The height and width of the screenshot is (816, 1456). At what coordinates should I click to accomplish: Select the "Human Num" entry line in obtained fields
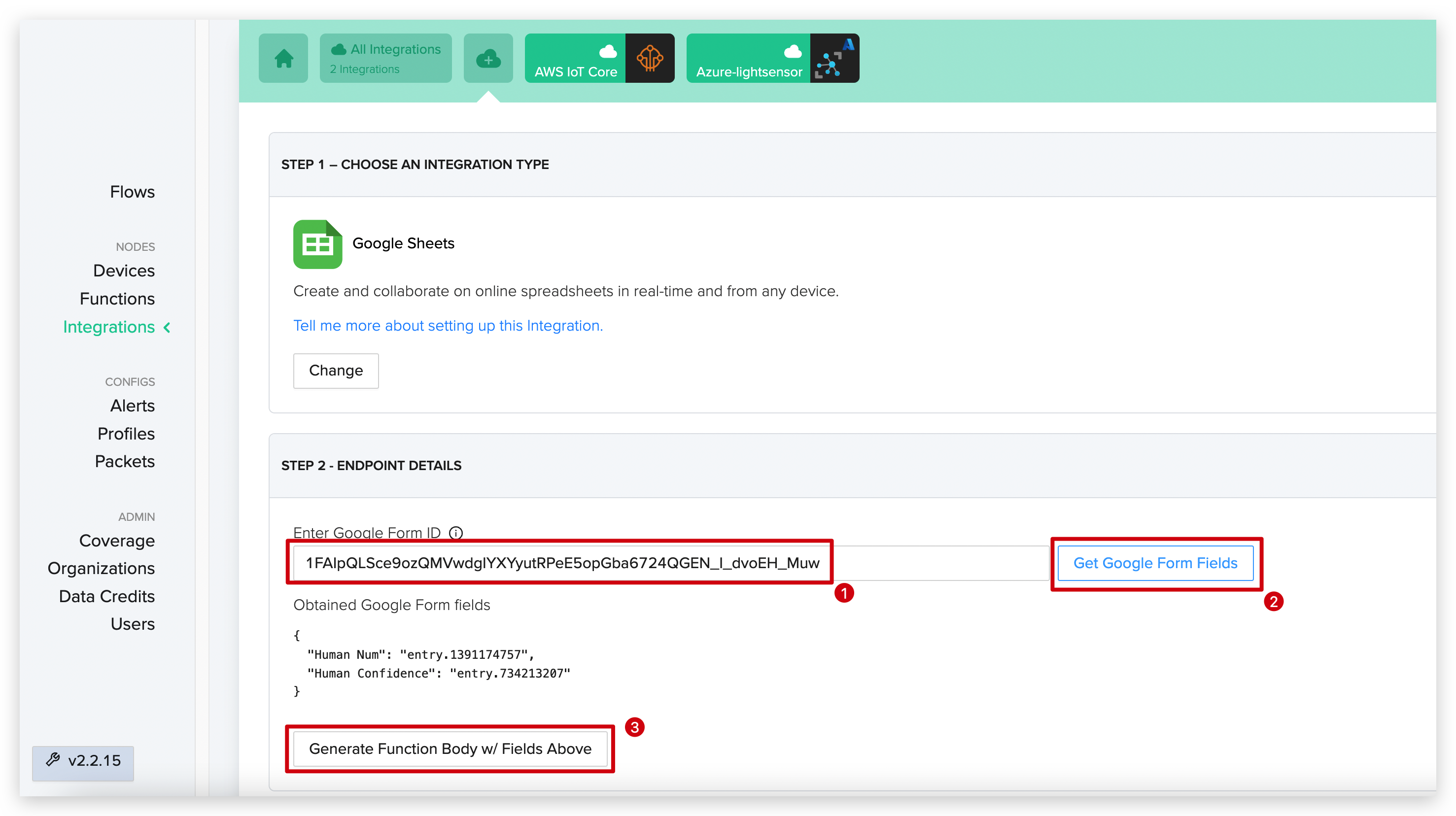tap(421, 654)
